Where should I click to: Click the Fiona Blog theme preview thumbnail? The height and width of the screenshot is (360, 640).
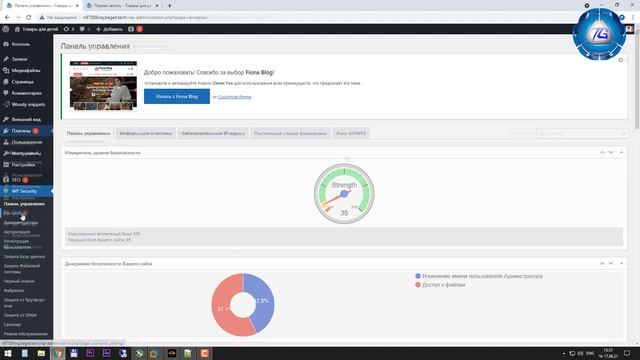click(x=103, y=86)
